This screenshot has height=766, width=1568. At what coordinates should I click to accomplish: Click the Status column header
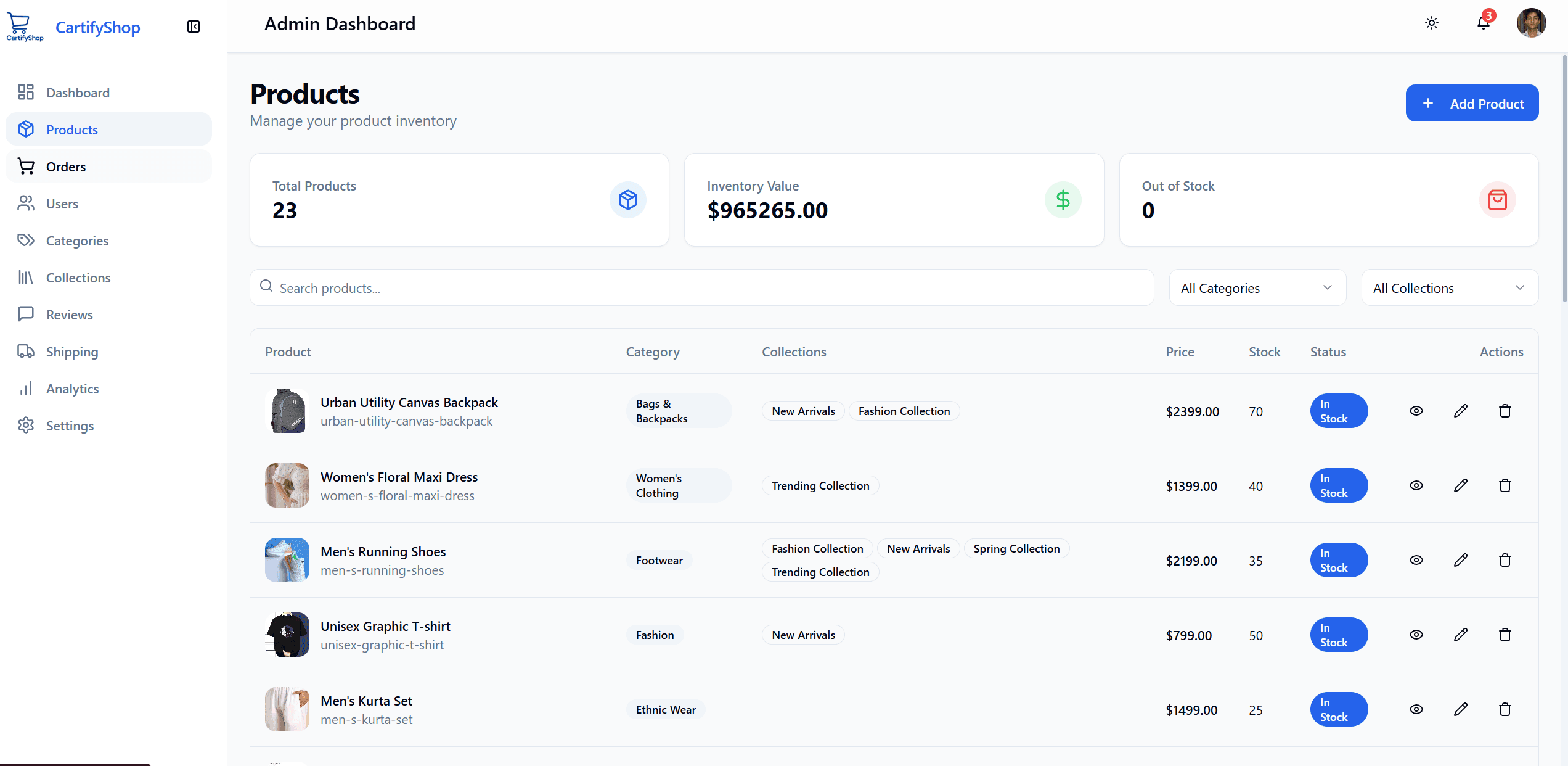1328,352
